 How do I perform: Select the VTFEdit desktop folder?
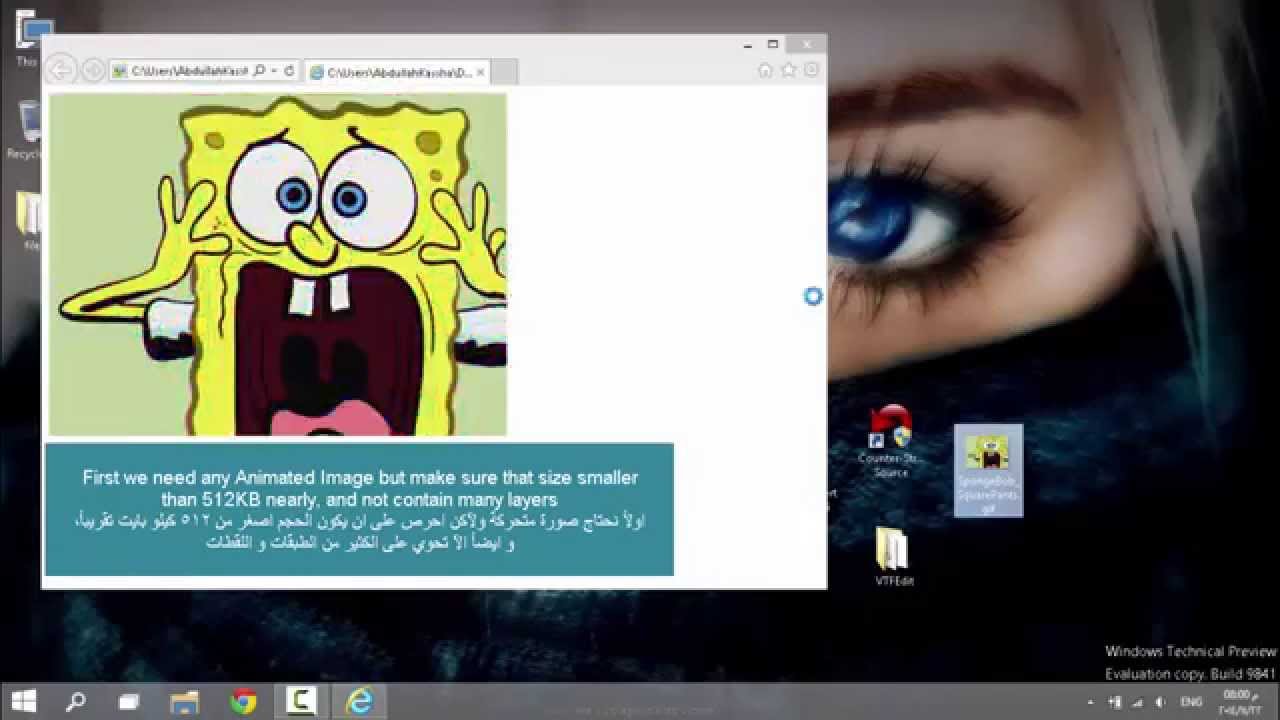tap(893, 556)
